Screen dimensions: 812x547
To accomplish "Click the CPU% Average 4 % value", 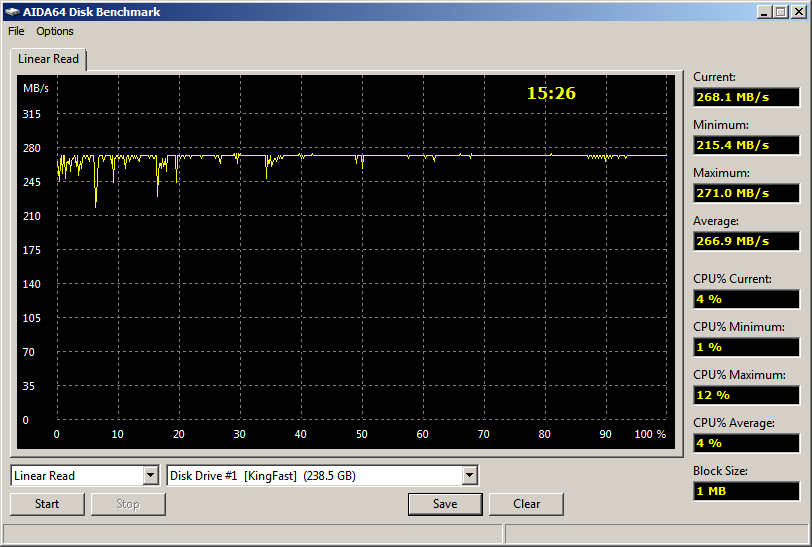I will pos(746,443).
